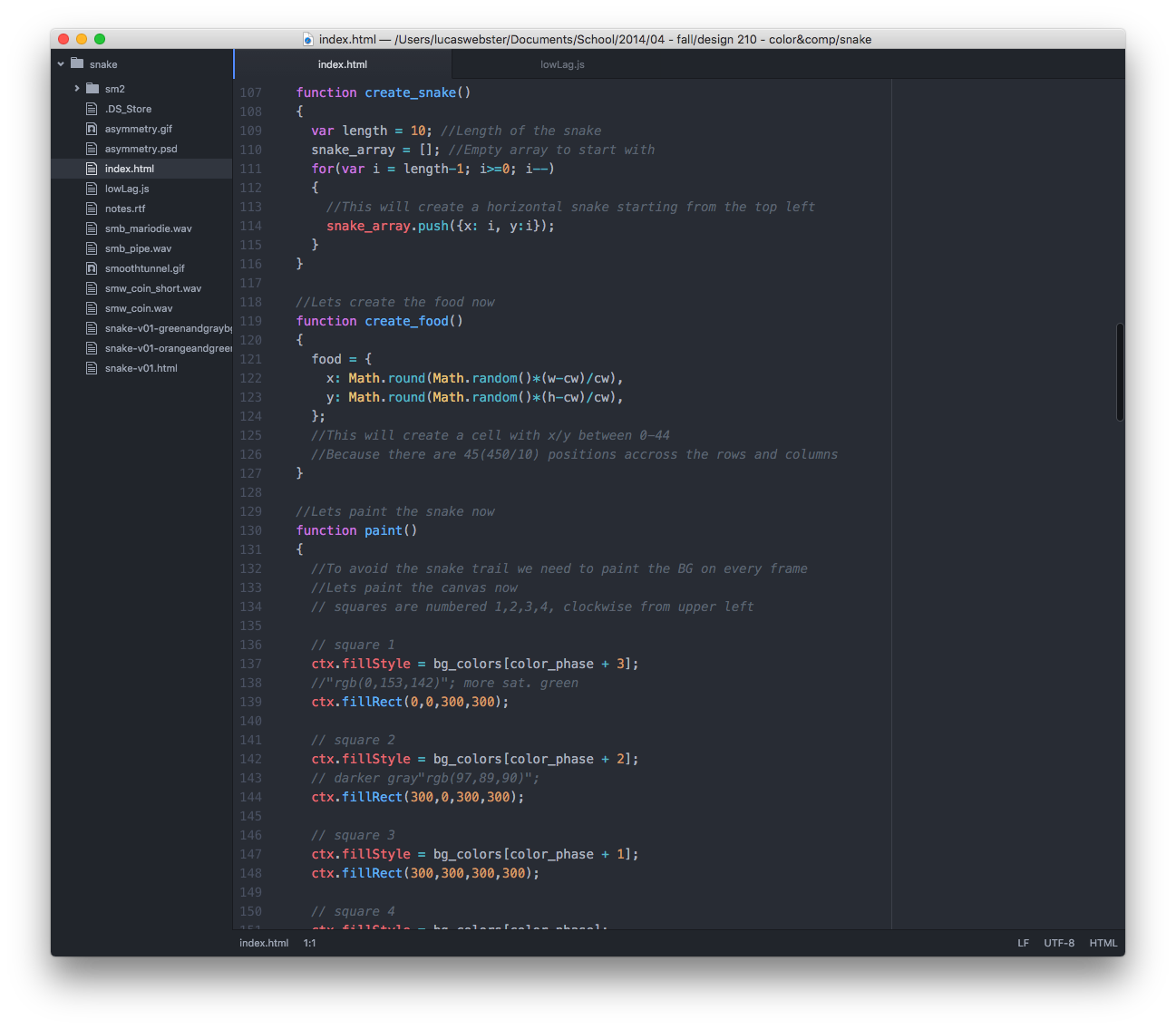Click the snake-v01.html file icon
1176x1029 pixels.
tap(92, 368)
